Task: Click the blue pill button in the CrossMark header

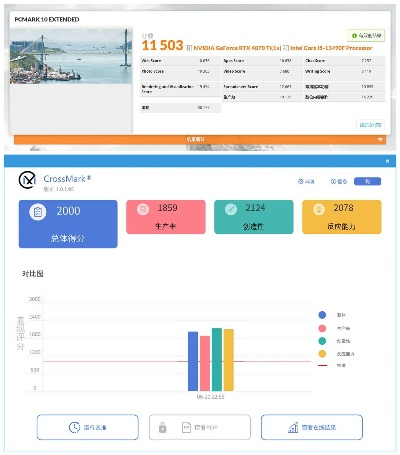Action: pyautogui.click(x=367, y=181)
